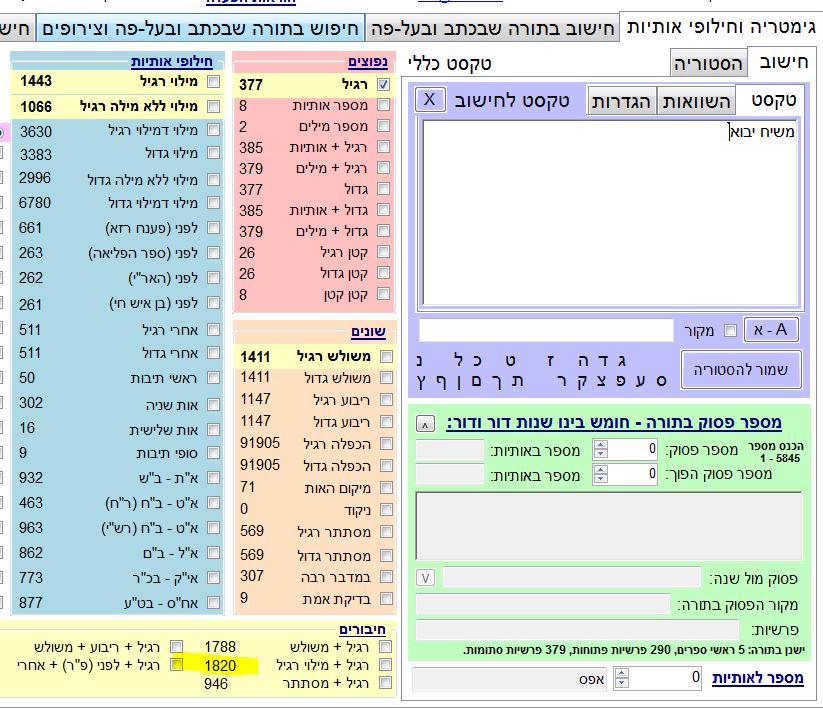Viewport: 823px width, 709px height.
Task: Click inside the main calculation text area
Action: (x=610, y=215)
